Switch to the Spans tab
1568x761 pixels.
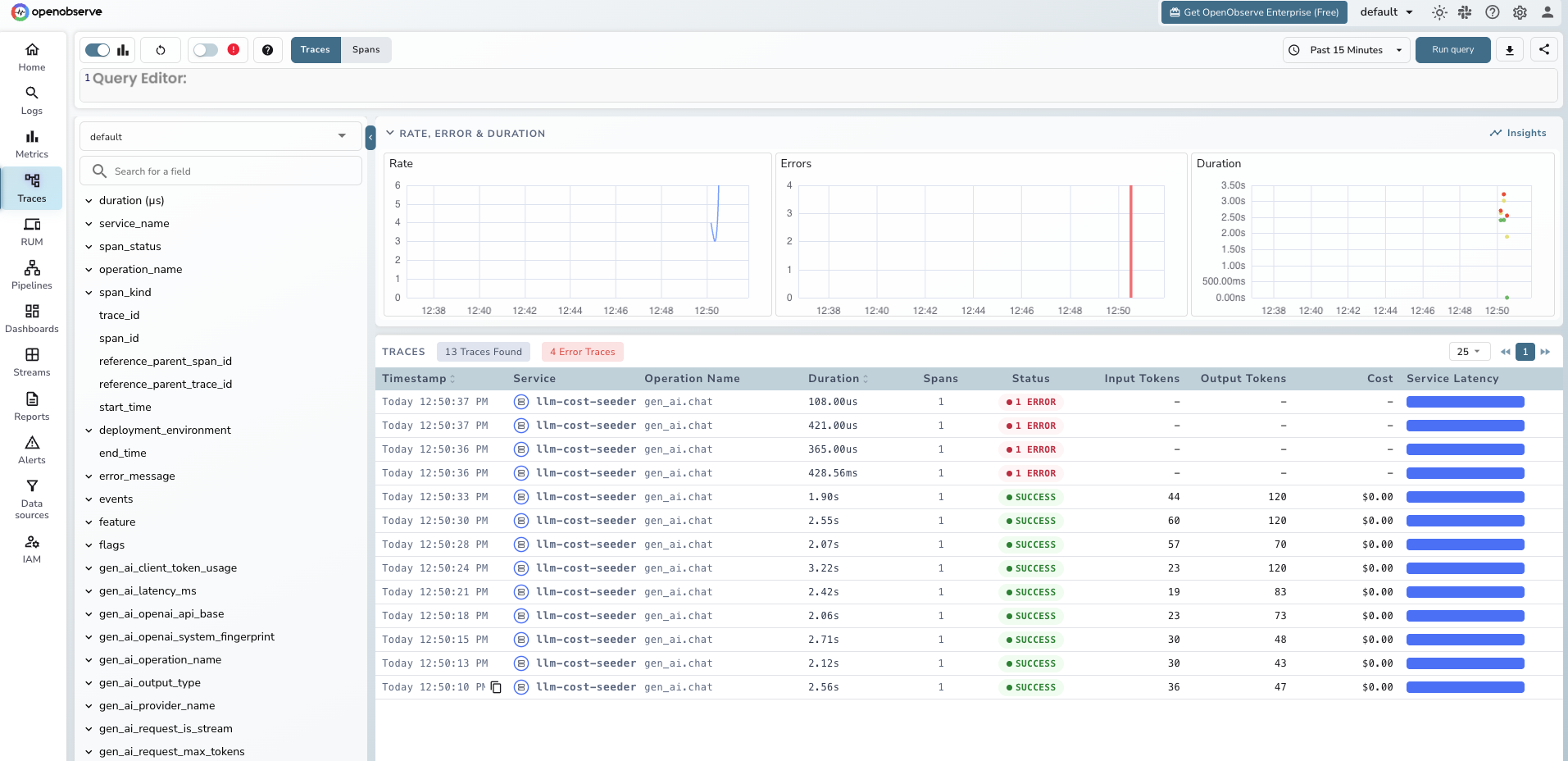click(366, 49)
